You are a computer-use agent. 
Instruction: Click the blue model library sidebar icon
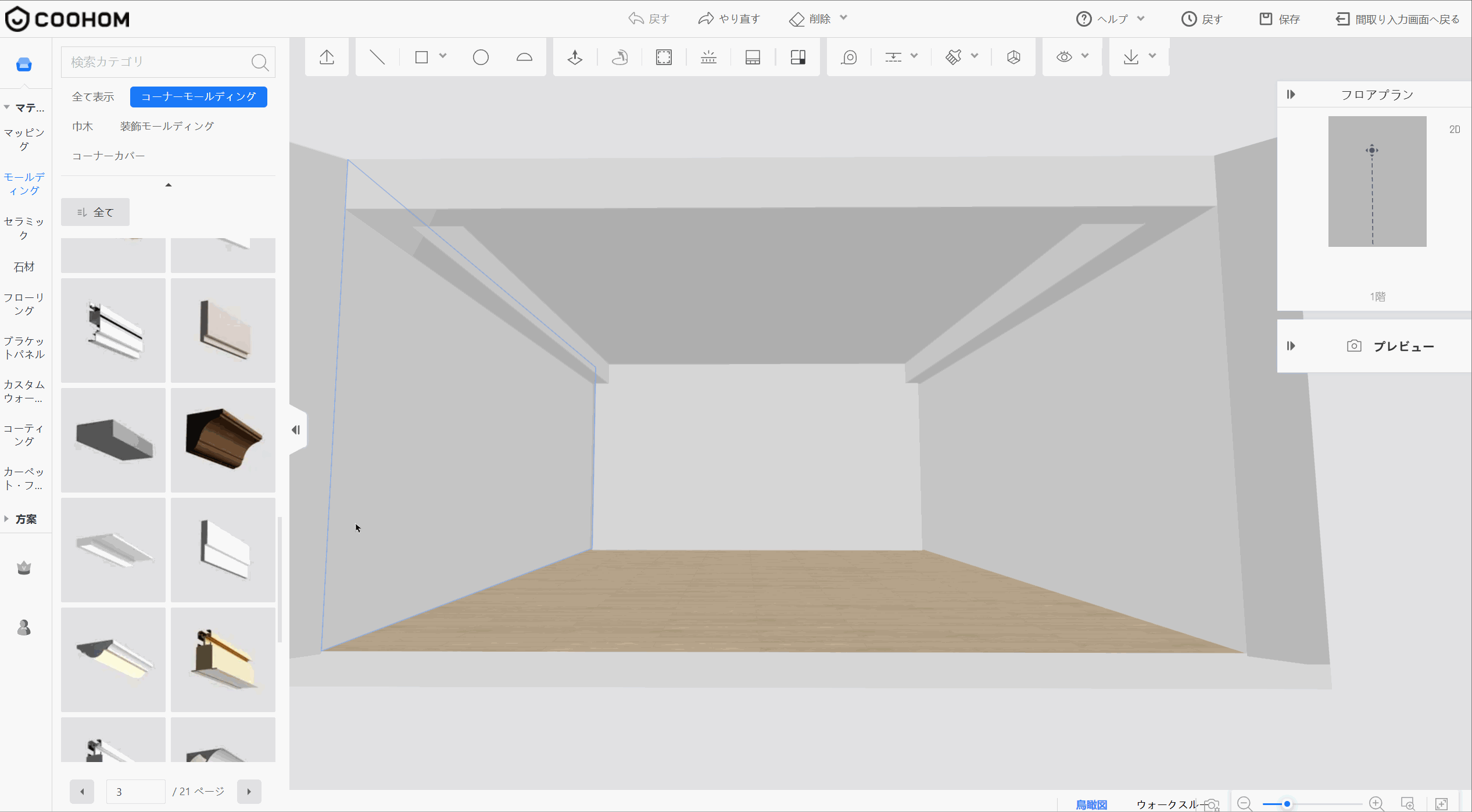[x=24, y=64]
